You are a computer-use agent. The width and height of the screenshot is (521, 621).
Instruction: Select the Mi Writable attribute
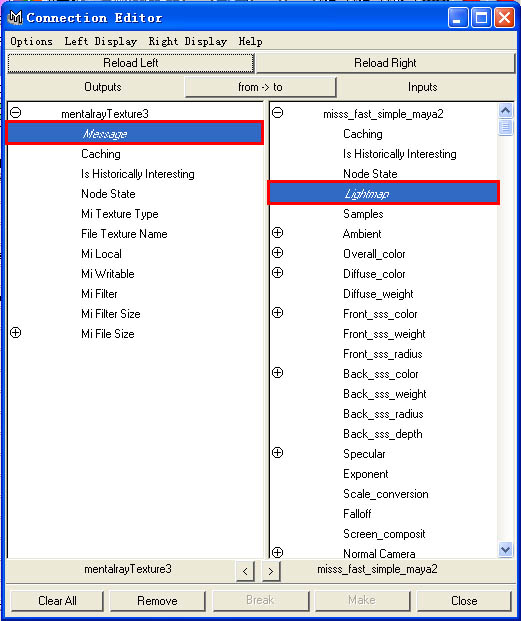[x=108, y=274]
